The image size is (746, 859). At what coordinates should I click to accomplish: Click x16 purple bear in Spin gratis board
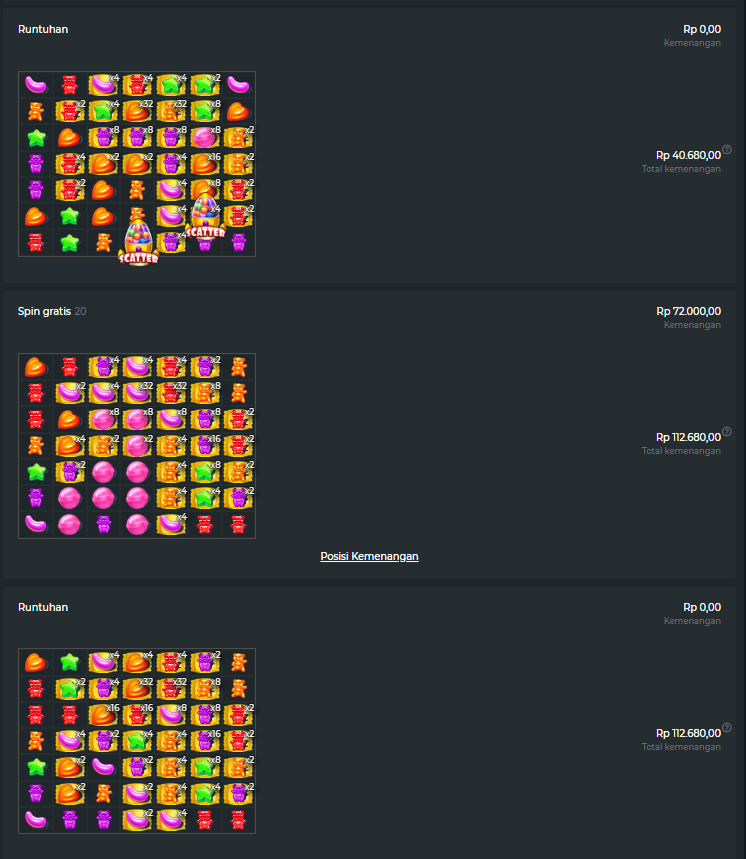click(x=205, y=445)
